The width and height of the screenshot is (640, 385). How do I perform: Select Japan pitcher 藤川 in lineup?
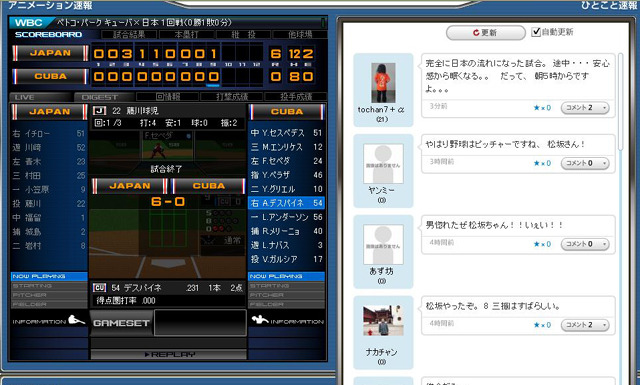point(49,204)
